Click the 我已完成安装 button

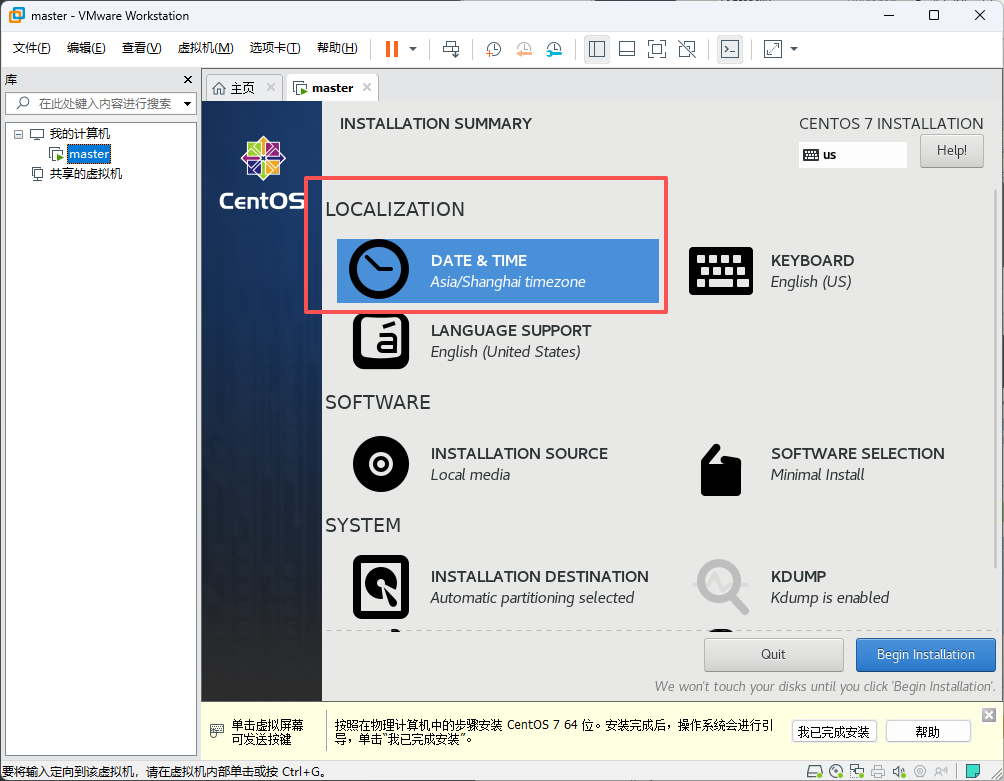[x=834, y=732]
